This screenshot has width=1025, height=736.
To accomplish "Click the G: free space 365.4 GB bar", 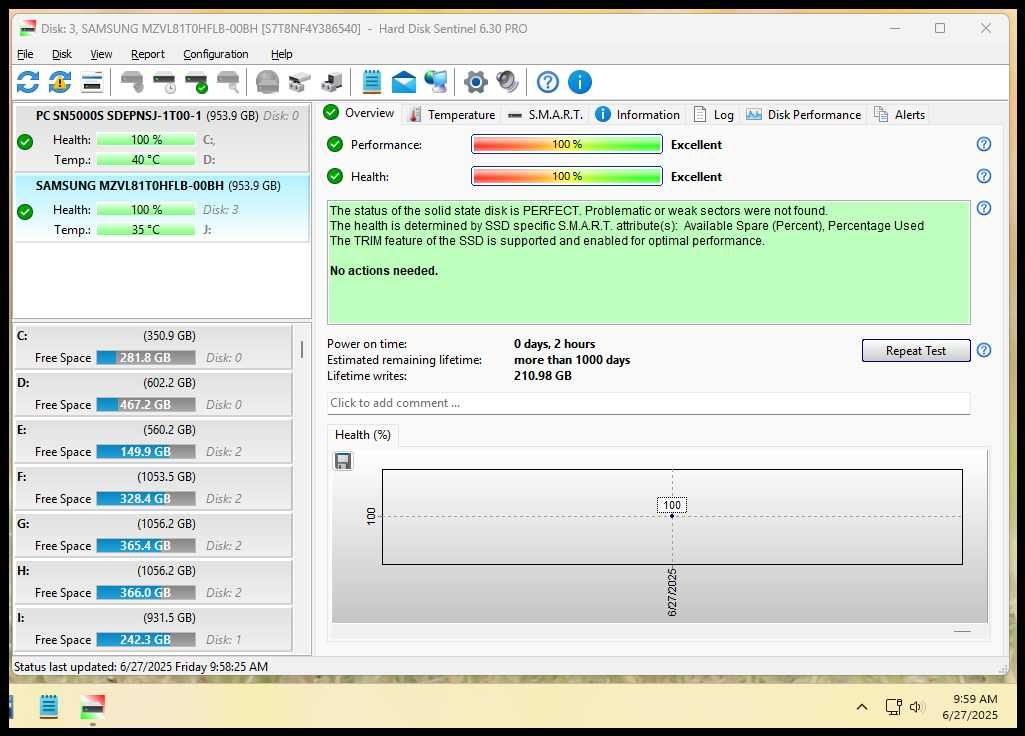I will coord(146,546).
